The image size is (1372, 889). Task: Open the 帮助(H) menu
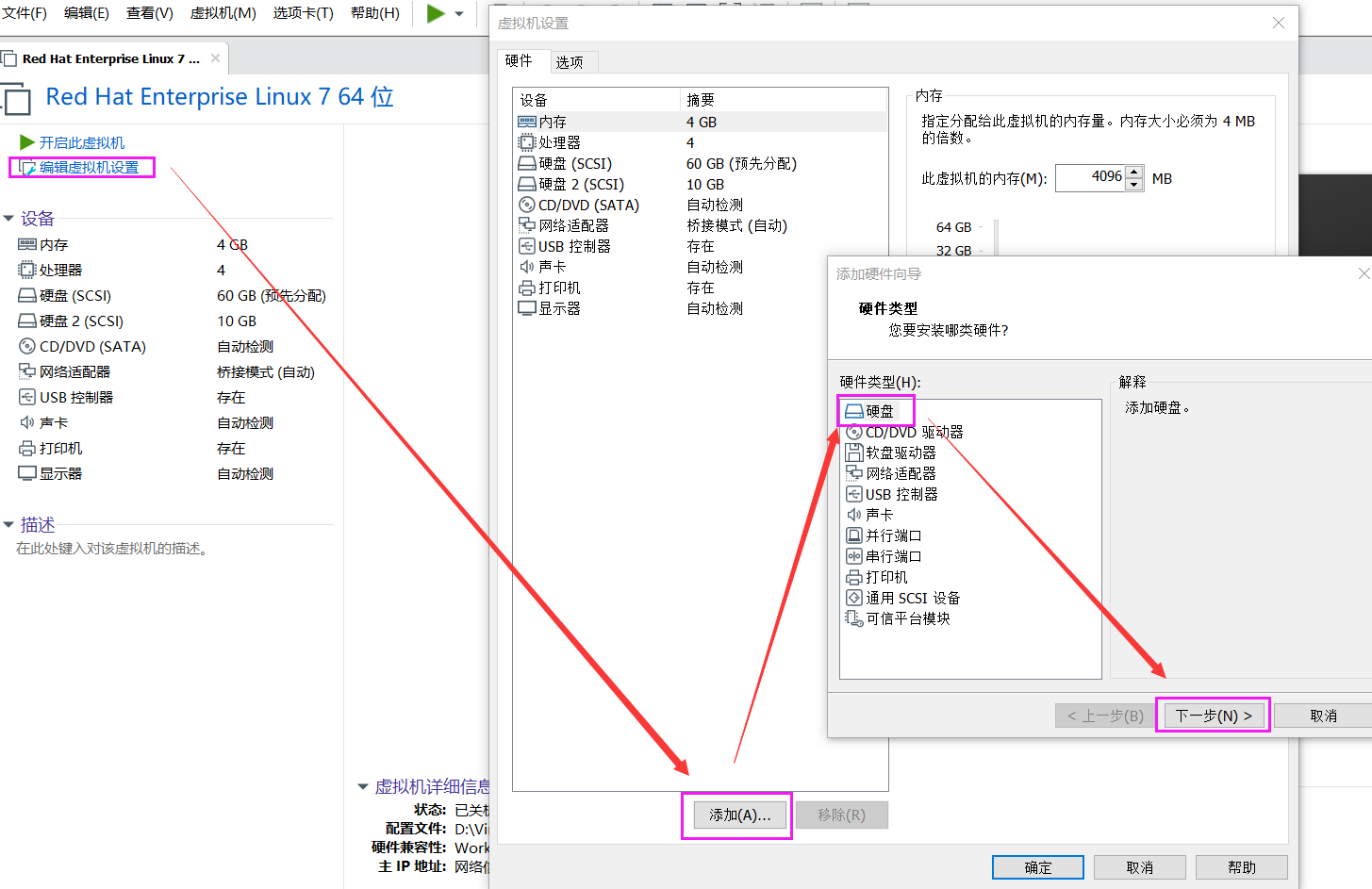[375, 13]
